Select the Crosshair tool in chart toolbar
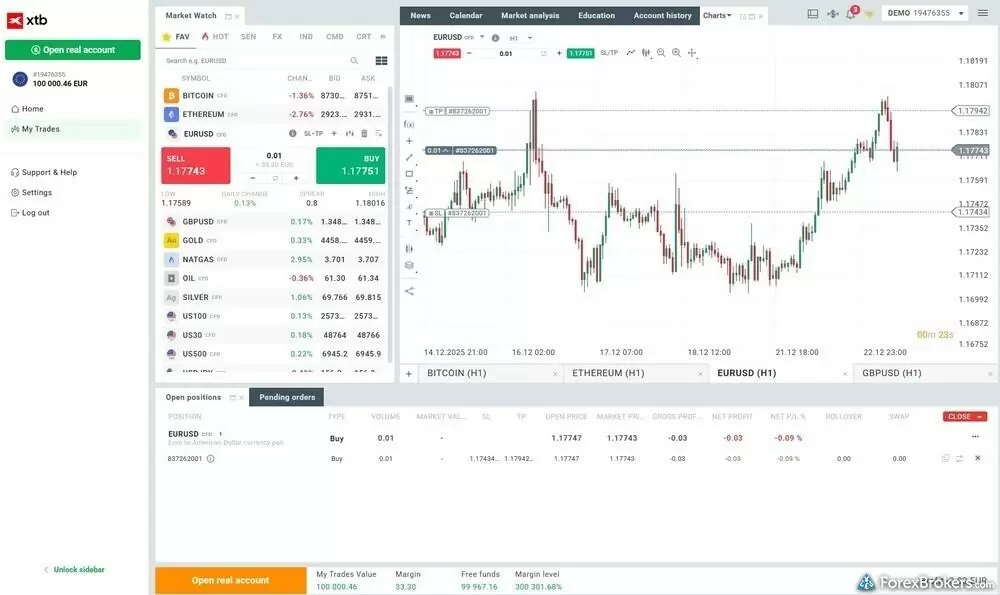This screenshot has width=1000, height=595. [408, 138]
